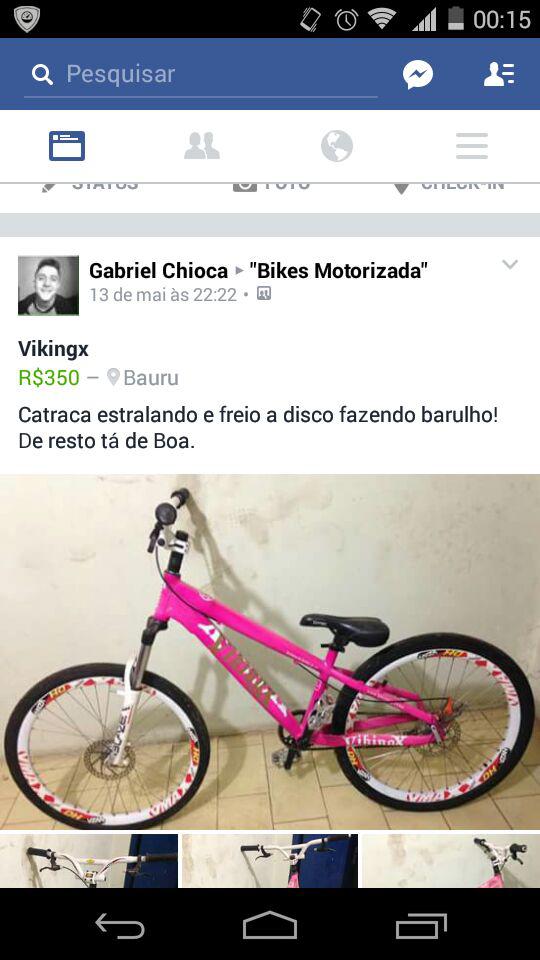Tap the search magnifier icon
This screenshot has height=960, width=540.
[42, 75]
